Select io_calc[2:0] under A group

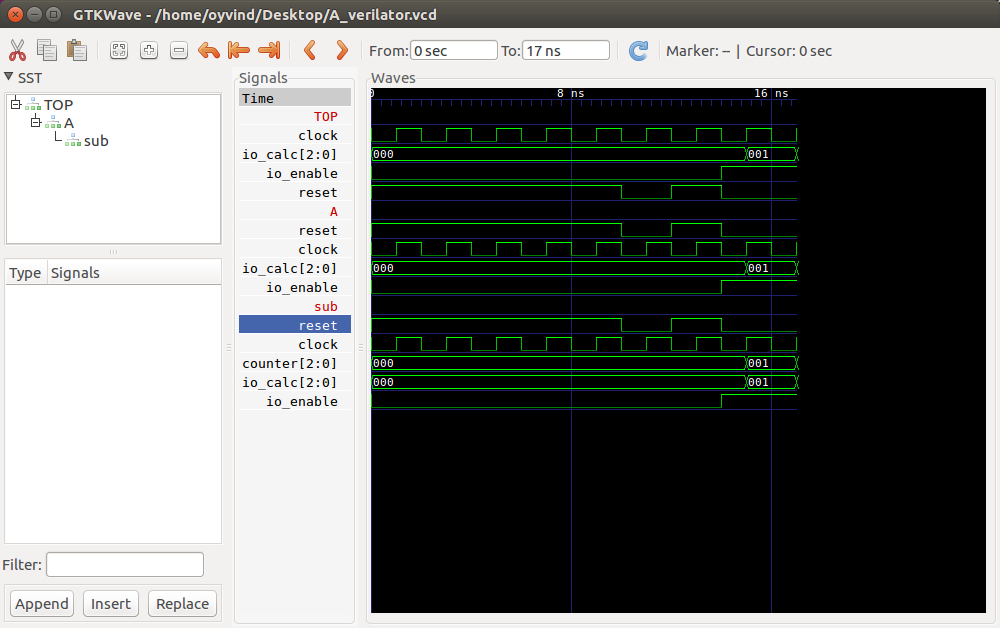[289, 269]
